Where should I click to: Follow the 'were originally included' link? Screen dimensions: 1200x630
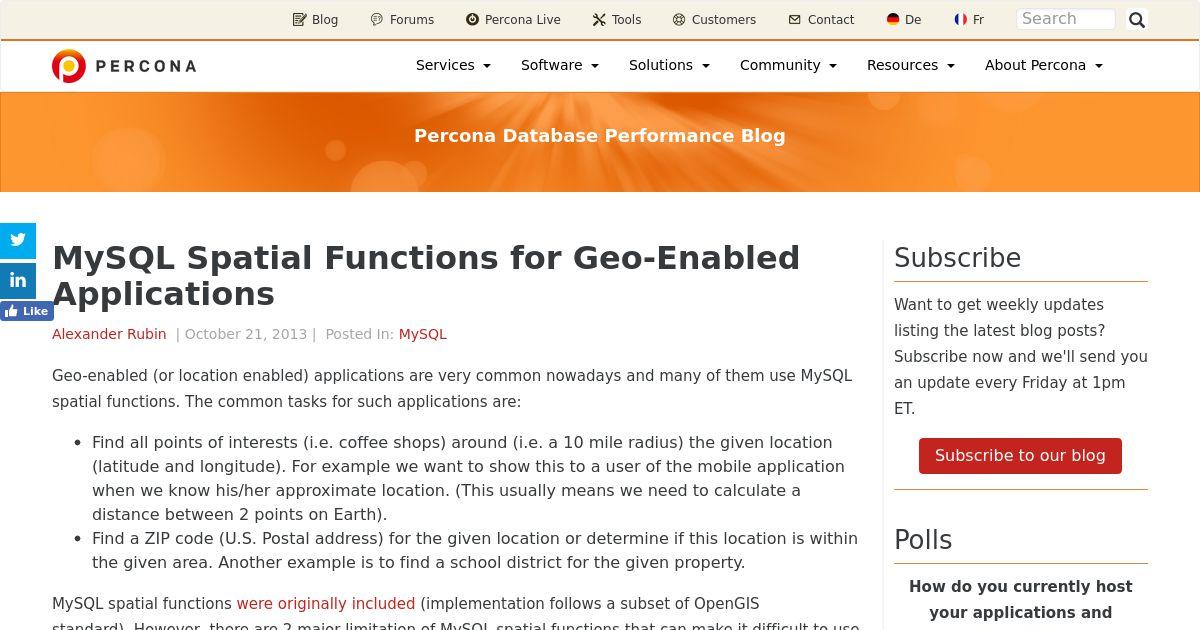tap(326, 604)
